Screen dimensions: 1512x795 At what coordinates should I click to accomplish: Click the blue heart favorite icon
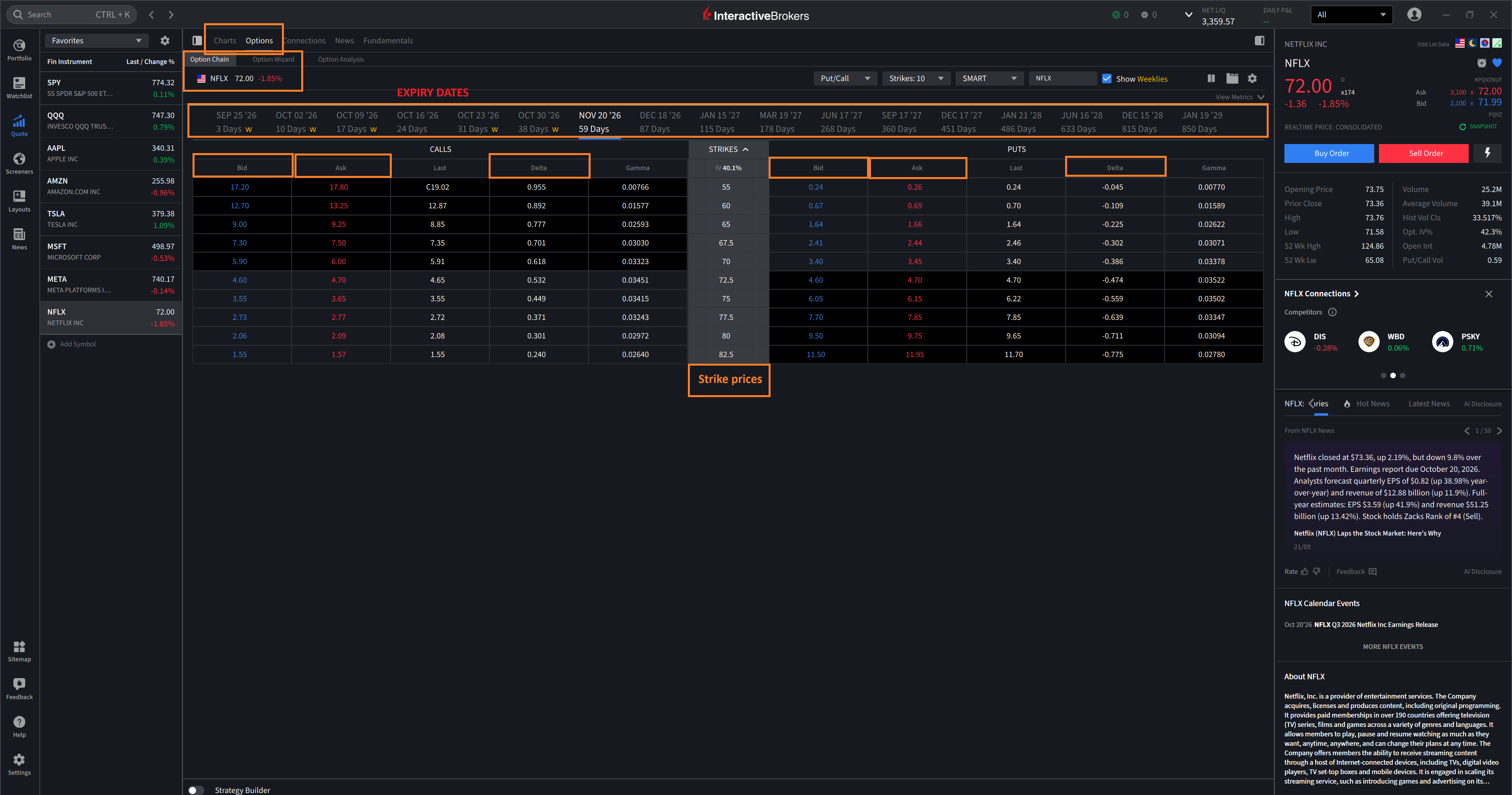(1497, 63)
